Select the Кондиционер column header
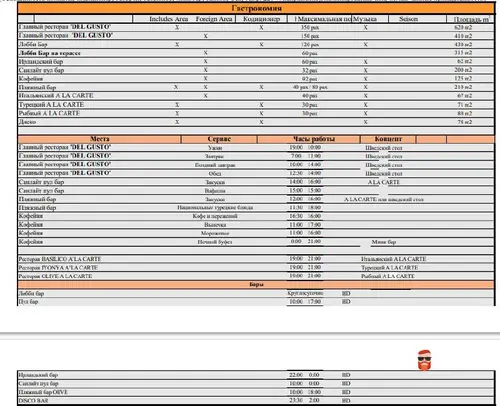Screen dimensions: 500x406 coord(261,19)
